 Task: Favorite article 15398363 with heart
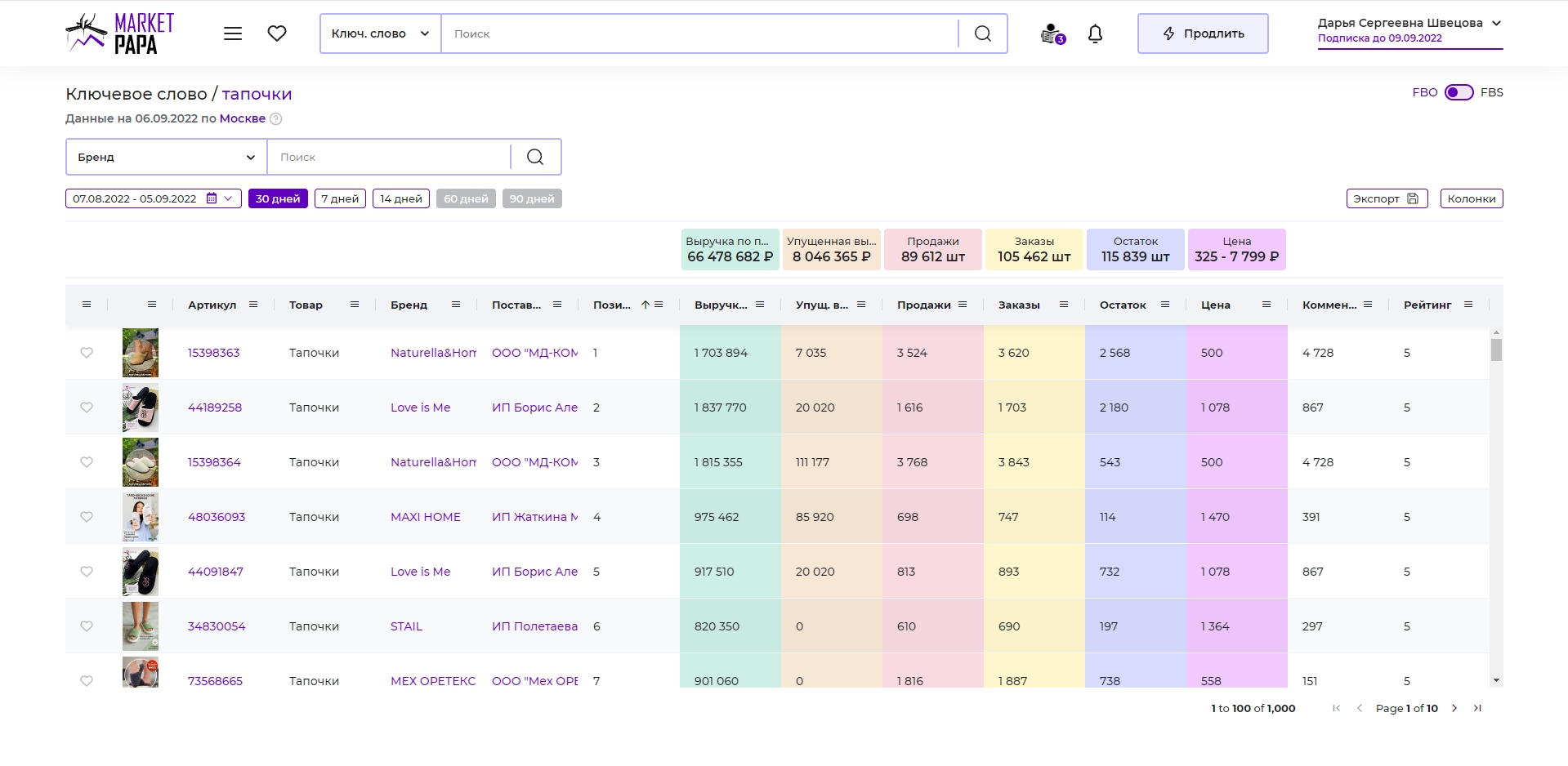(87, 353)
